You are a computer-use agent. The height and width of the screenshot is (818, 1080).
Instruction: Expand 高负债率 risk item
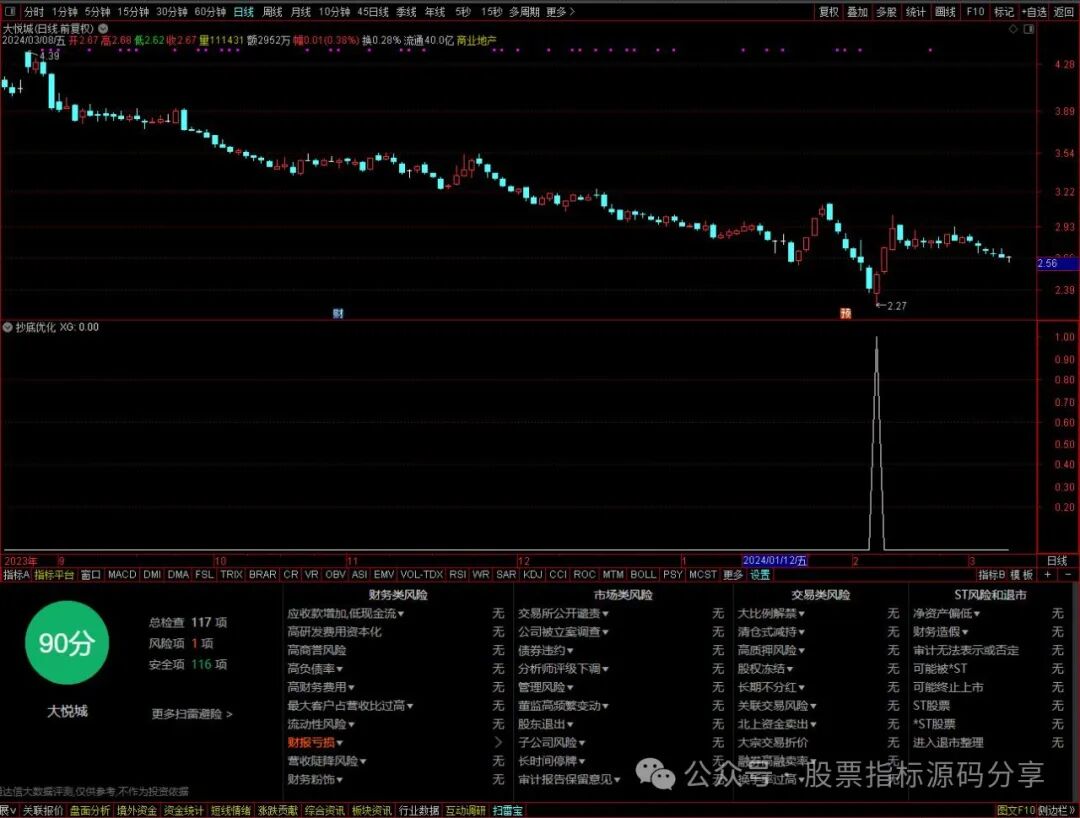(x=315, y=669)
